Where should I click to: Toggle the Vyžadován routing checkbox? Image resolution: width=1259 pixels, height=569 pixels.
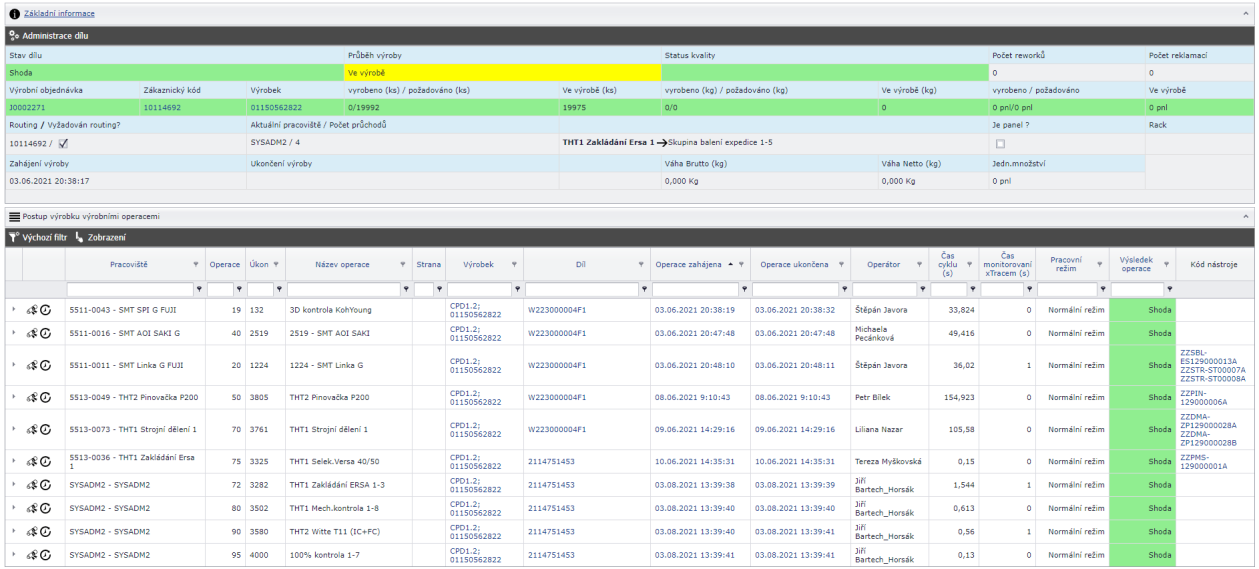(63, 143)
